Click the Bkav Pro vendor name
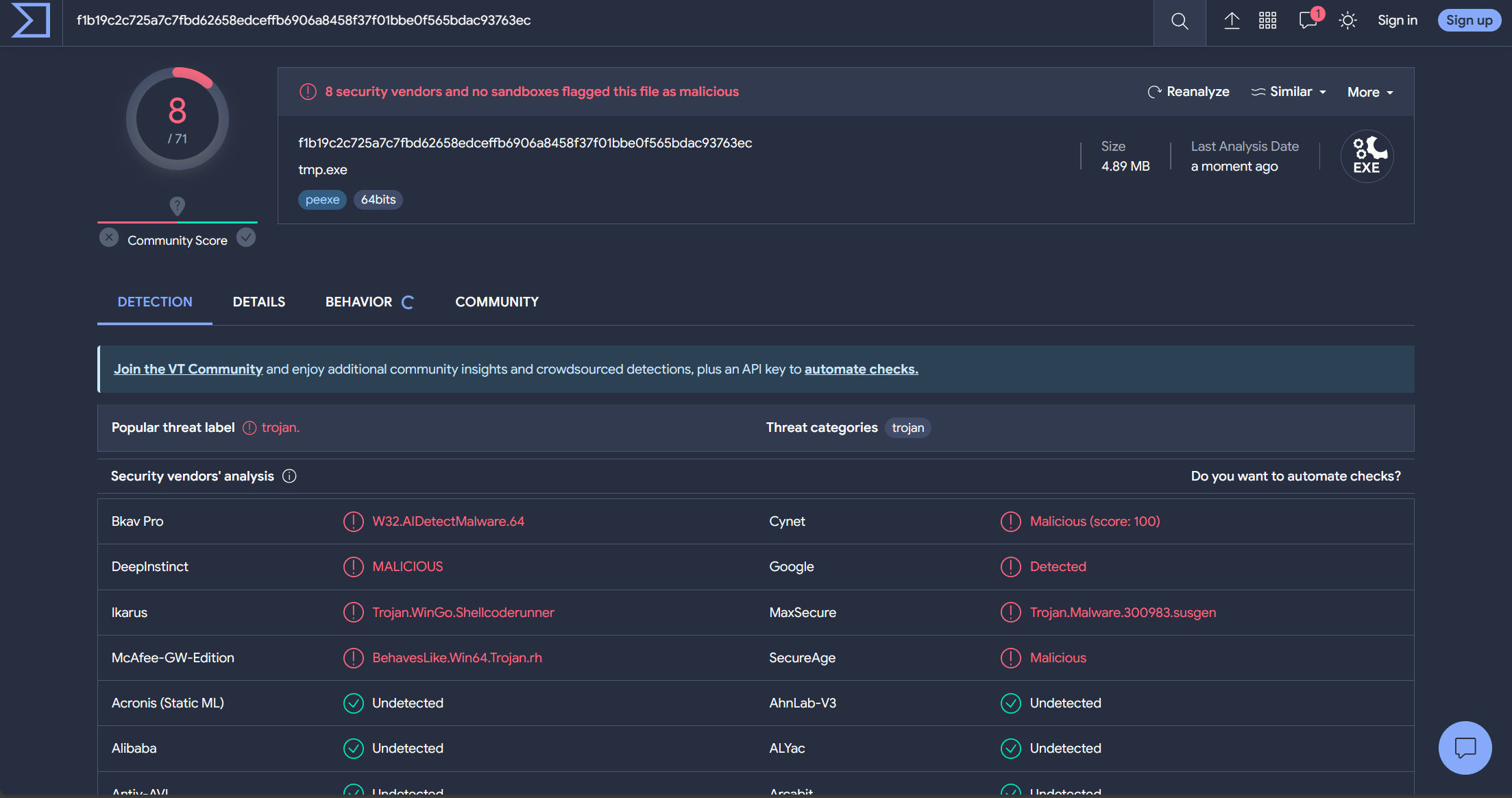Screen dimensions: 1512x798 coord(137,522)
